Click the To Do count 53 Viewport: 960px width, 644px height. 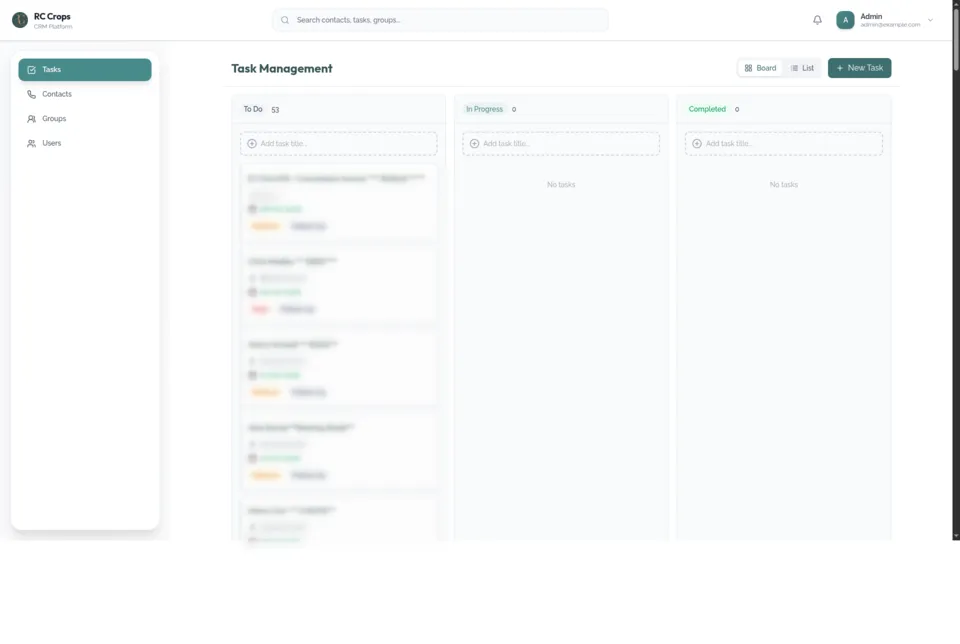275,110
